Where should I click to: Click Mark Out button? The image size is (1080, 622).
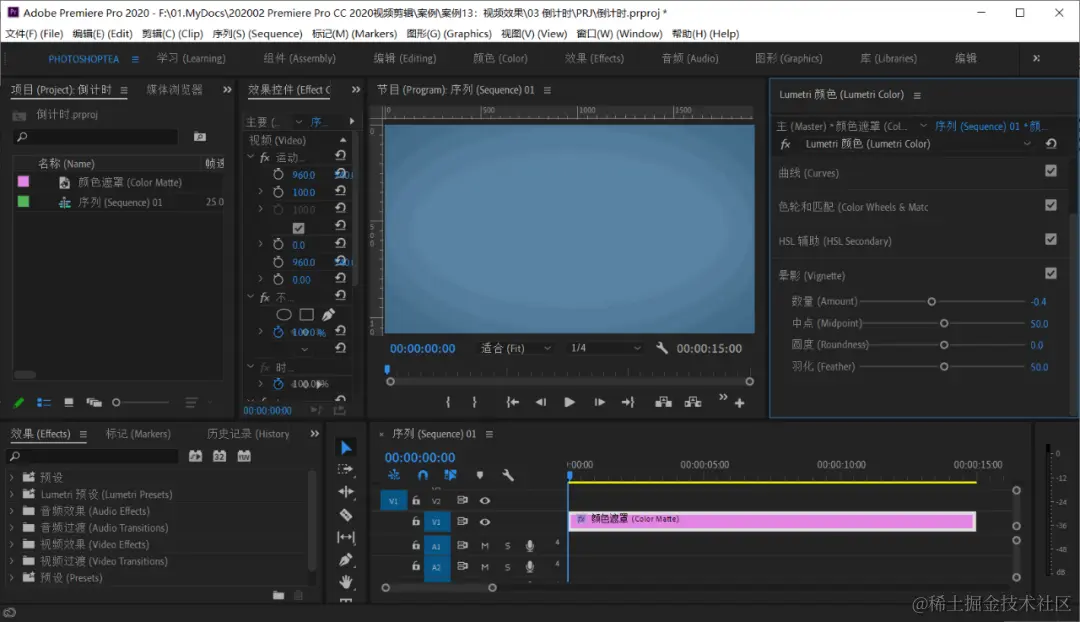475,402
